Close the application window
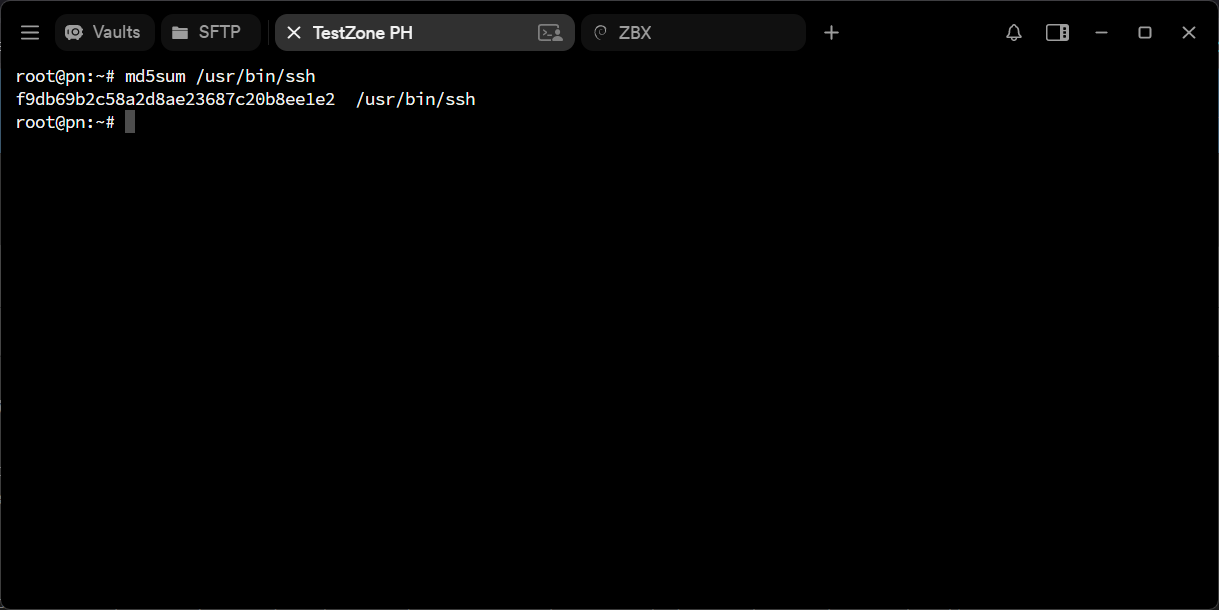The height and width of the screenshot is (610, 1219). click(1189, 33)
